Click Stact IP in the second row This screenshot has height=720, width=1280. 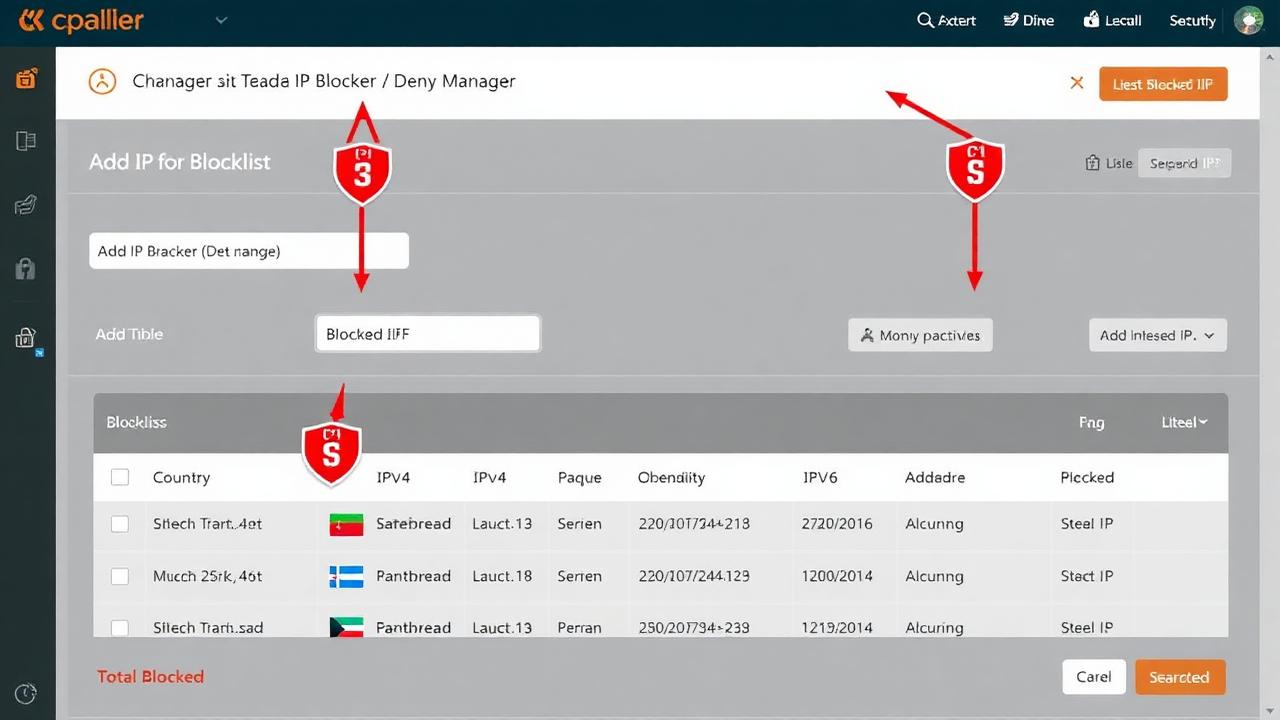[x=1087, y=576]
